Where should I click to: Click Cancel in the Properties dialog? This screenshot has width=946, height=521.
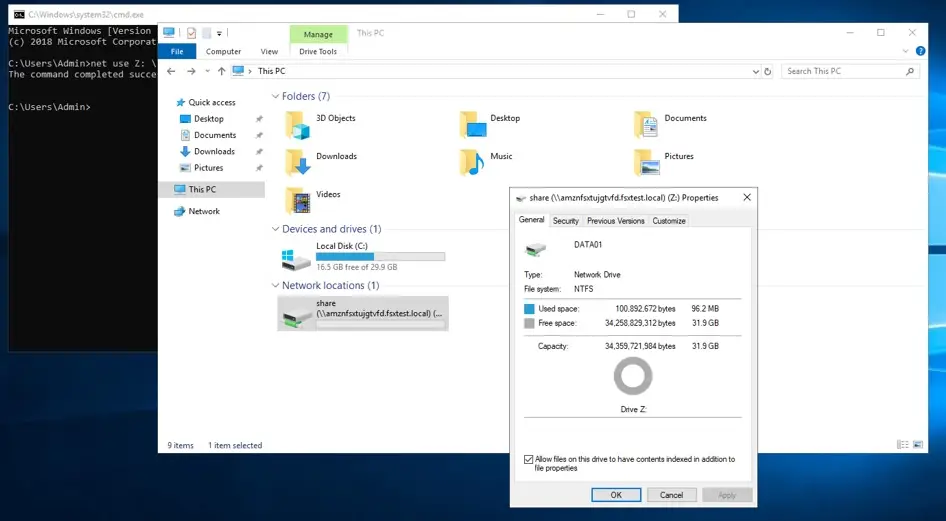tap(671, 495)
